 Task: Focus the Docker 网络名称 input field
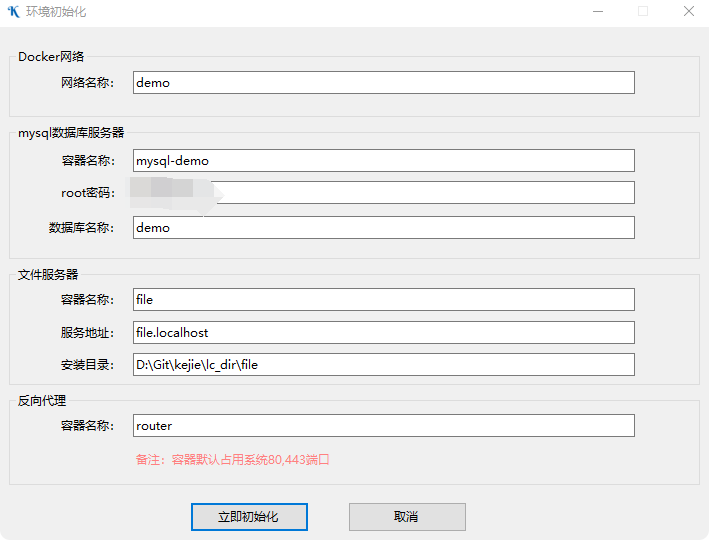(384, 83)
